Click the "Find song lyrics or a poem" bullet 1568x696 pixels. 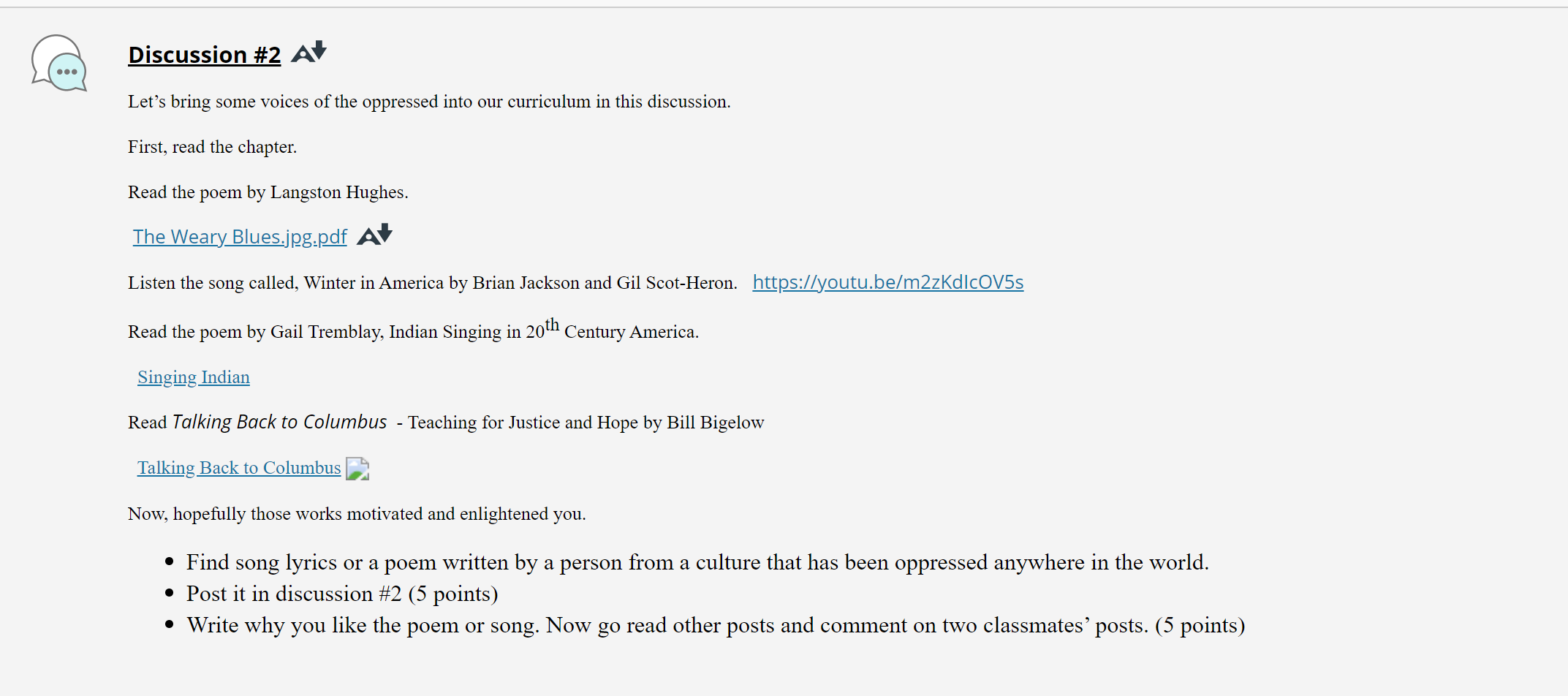click(x=697, y=562)
